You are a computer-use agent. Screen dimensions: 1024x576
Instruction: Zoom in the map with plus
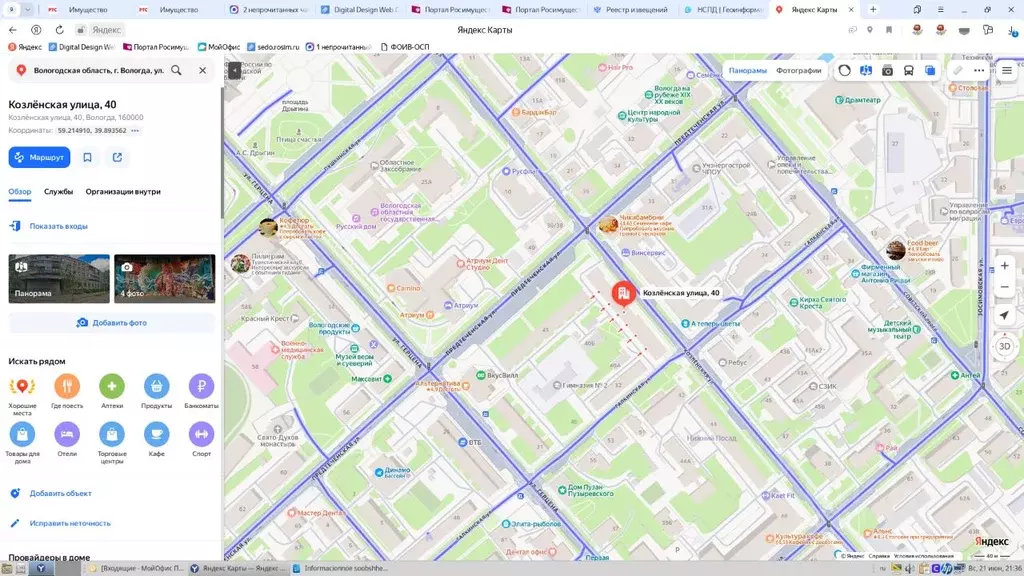click(1004, 266)
